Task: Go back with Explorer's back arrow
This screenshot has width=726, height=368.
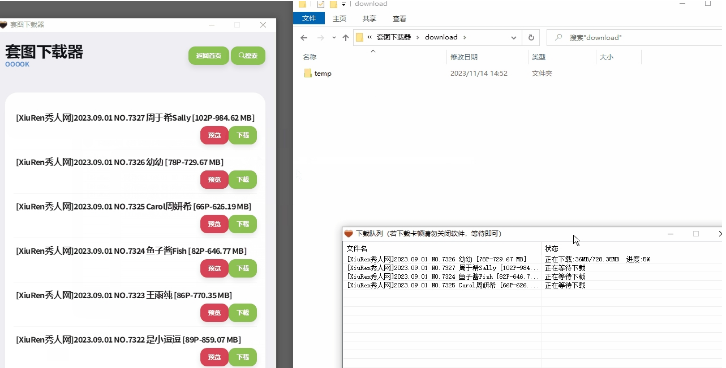Action: [304, 37]
